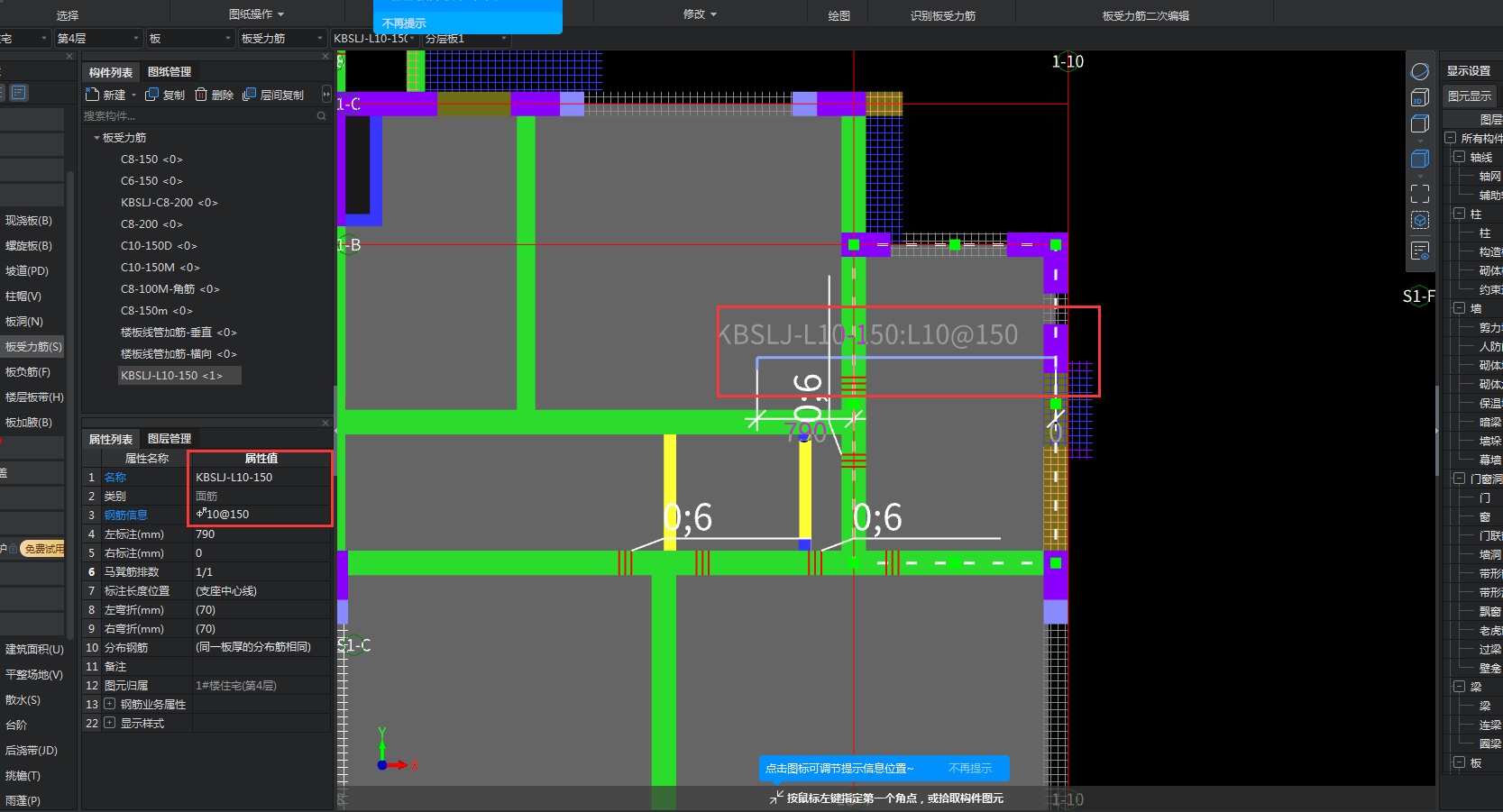Image resolution: width=1503 pixels, height=812 pixels.
Task: Open the 图层管理 tab in properties panel
Action: [x=170, y=439]
